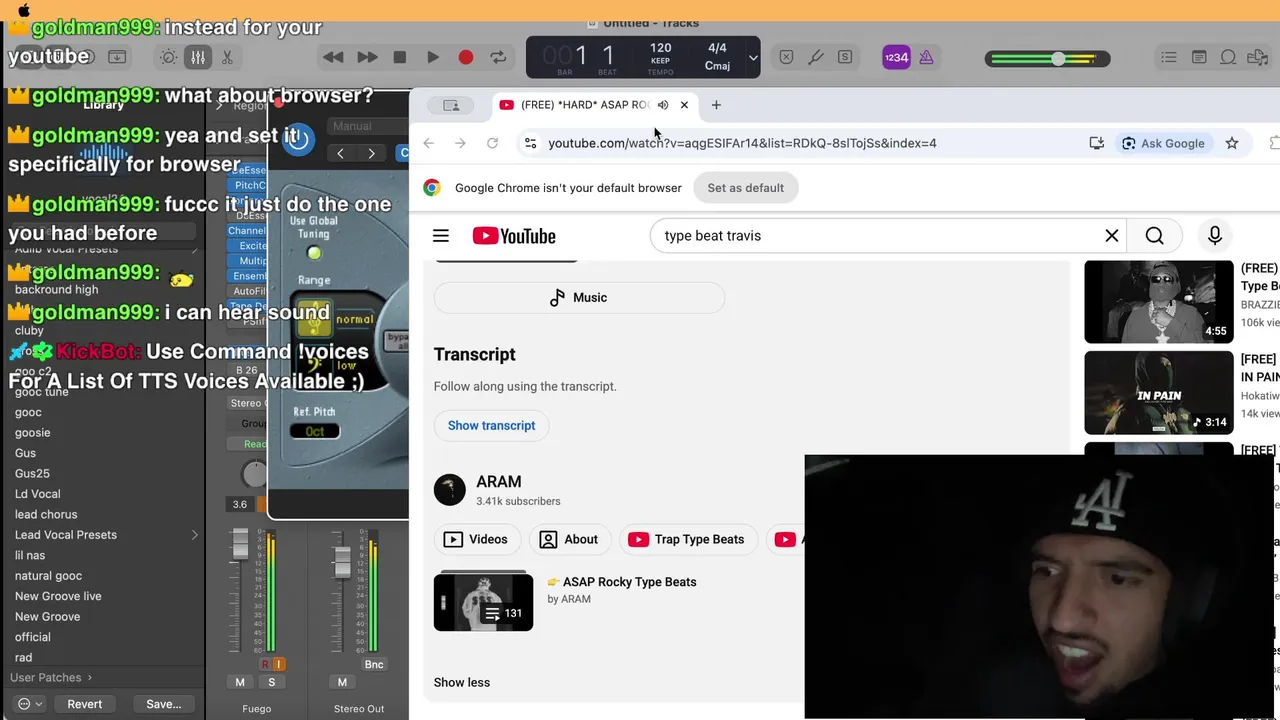Clear the YouTube search text
The width and height of the screenshot is (1280, 720).
[1112, 236]
